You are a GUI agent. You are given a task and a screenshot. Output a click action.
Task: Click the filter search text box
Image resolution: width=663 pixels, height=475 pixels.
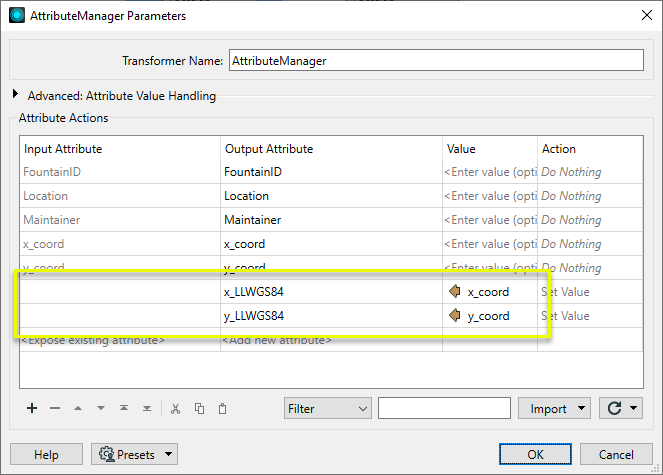tap(445, 408)
